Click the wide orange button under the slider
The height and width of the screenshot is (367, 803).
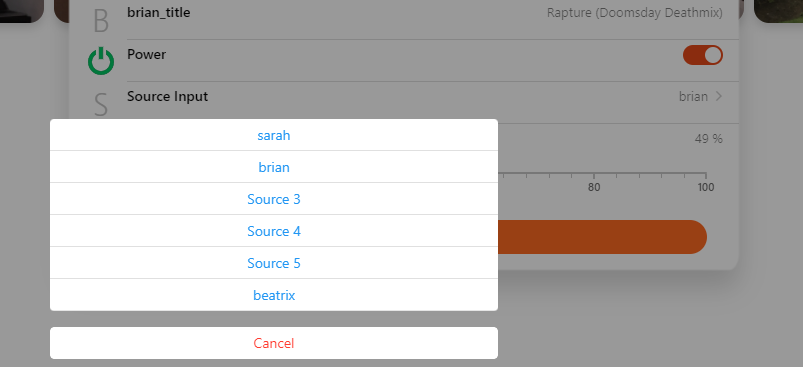pyautogui.click(x=602, y=237)
